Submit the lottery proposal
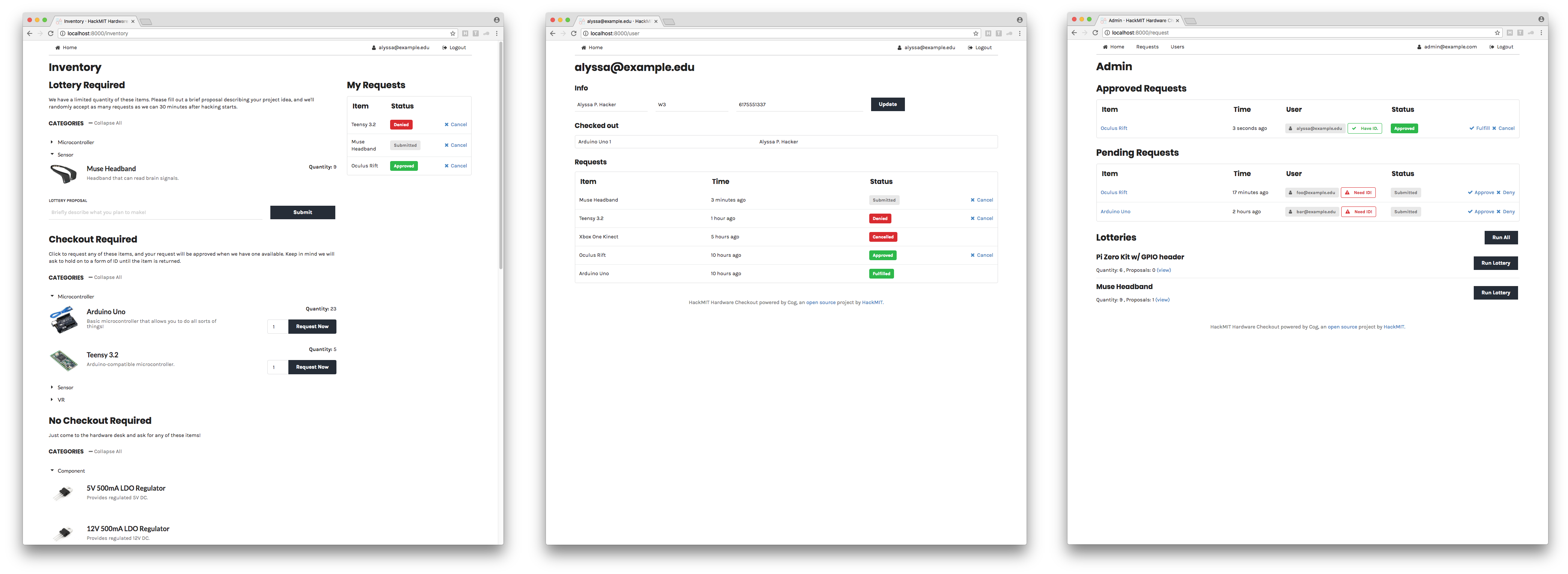The image size is (1568, 574). (303, 212)
